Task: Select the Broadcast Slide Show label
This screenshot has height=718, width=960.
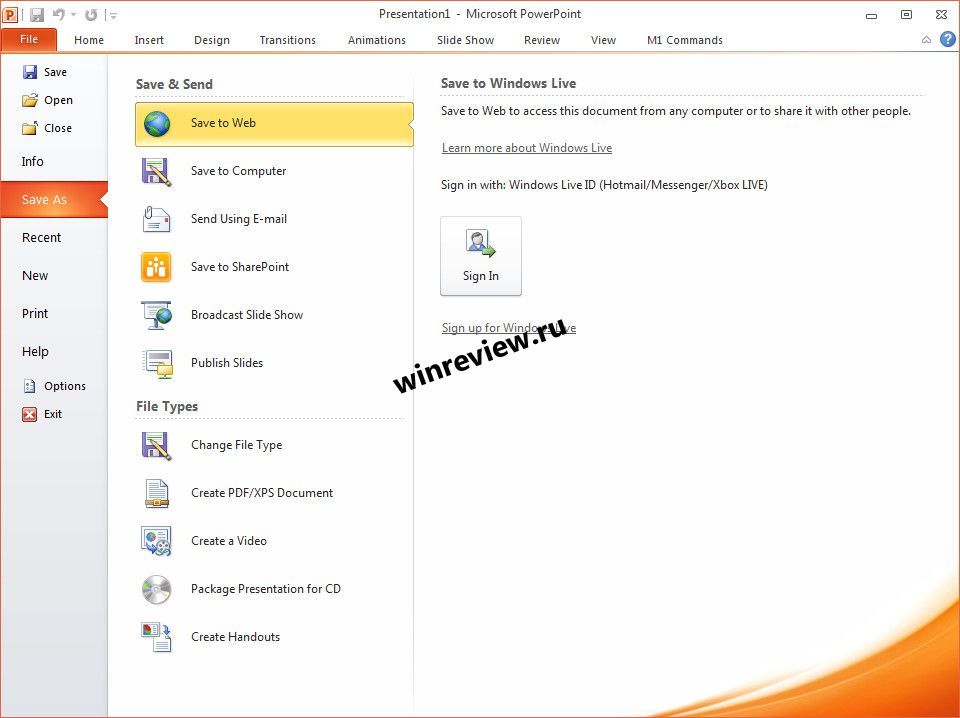Action: coord(247,315)
